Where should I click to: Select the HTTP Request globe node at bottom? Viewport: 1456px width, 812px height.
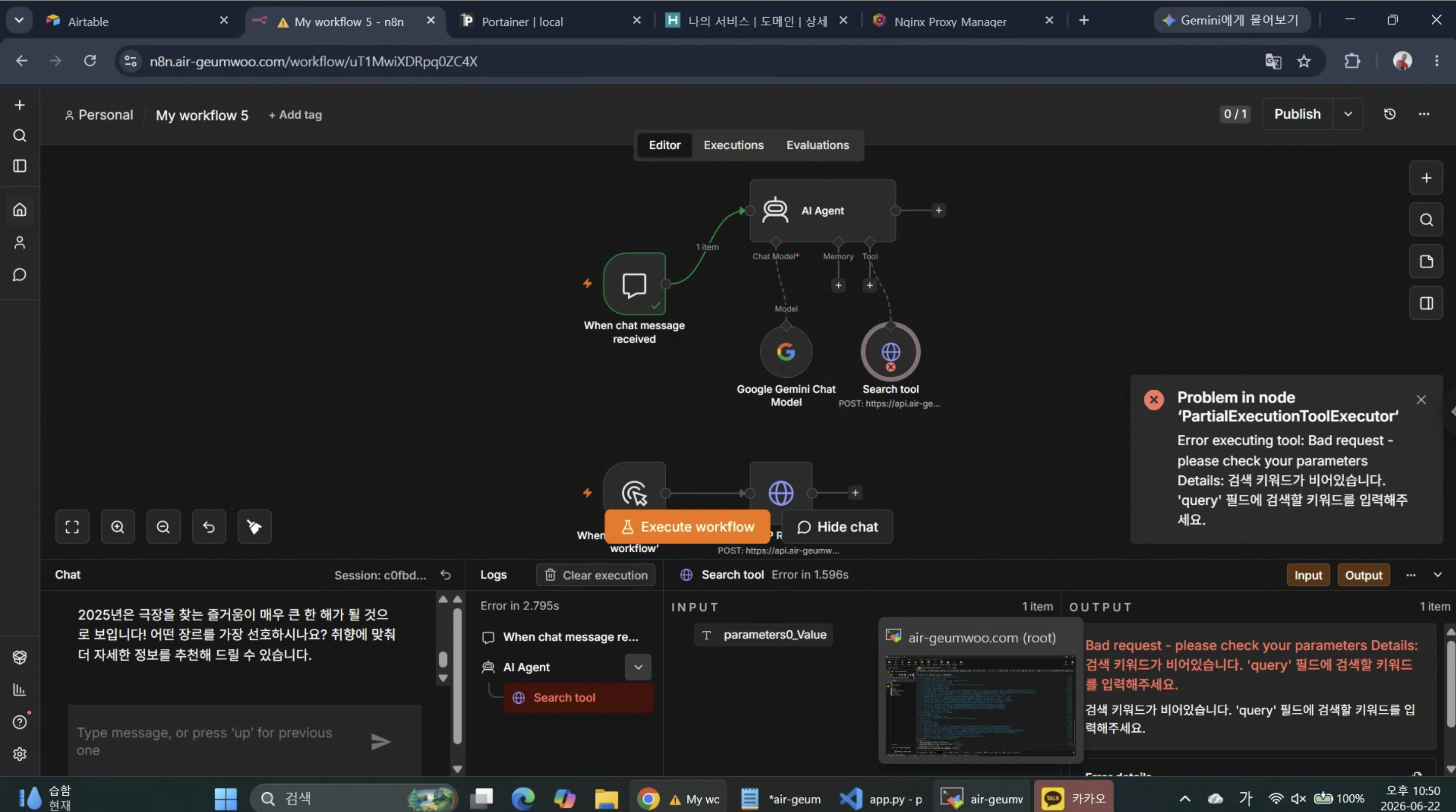click(x=781, y=493)
